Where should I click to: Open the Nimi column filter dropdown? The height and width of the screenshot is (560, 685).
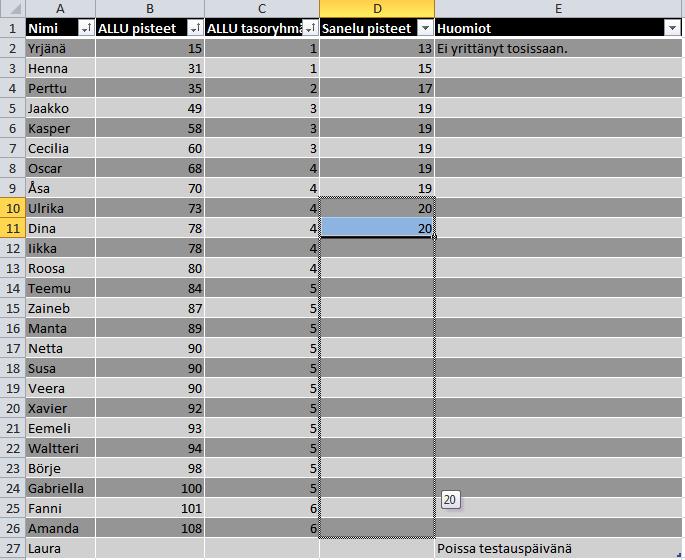pyautogui.click(x=86, y=28)
